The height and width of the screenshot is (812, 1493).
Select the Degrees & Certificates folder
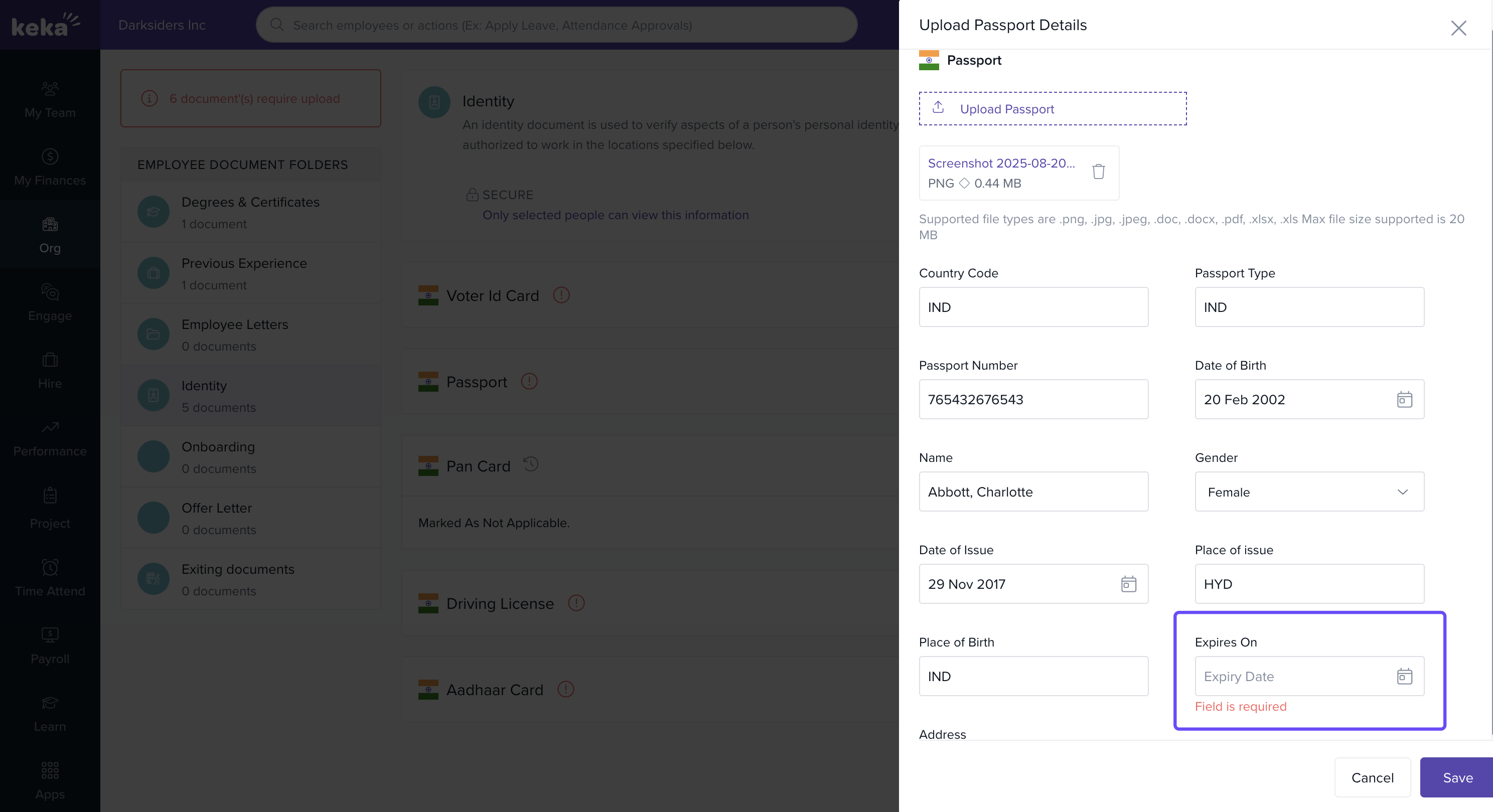pyautogui.click(x=250, y=212)
